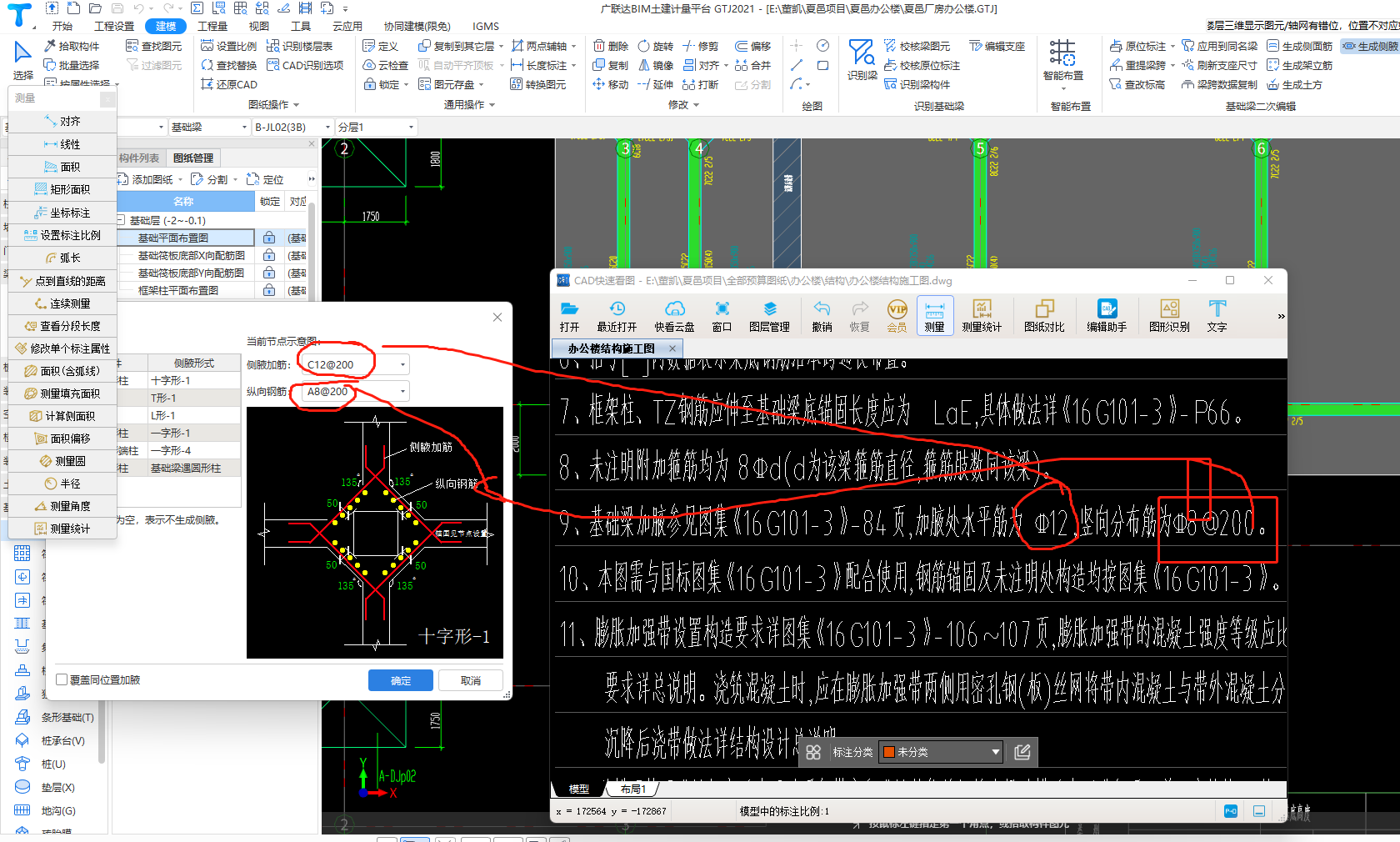Click 最近打开 in CAD快速看图 toolbar
This screenshot has height=842, width=1400.
pos(617,317)
